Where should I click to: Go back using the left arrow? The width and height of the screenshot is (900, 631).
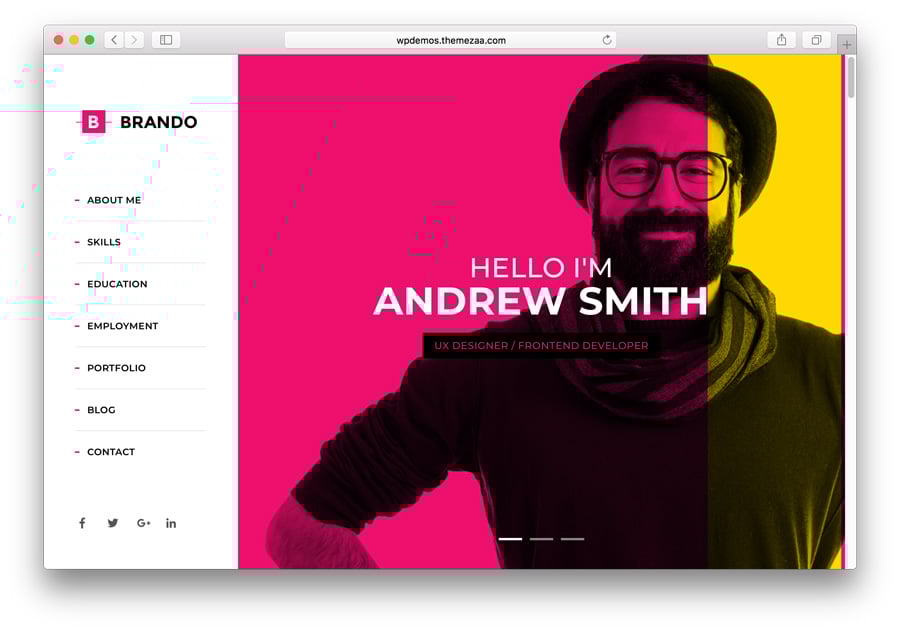pos(113,40)
